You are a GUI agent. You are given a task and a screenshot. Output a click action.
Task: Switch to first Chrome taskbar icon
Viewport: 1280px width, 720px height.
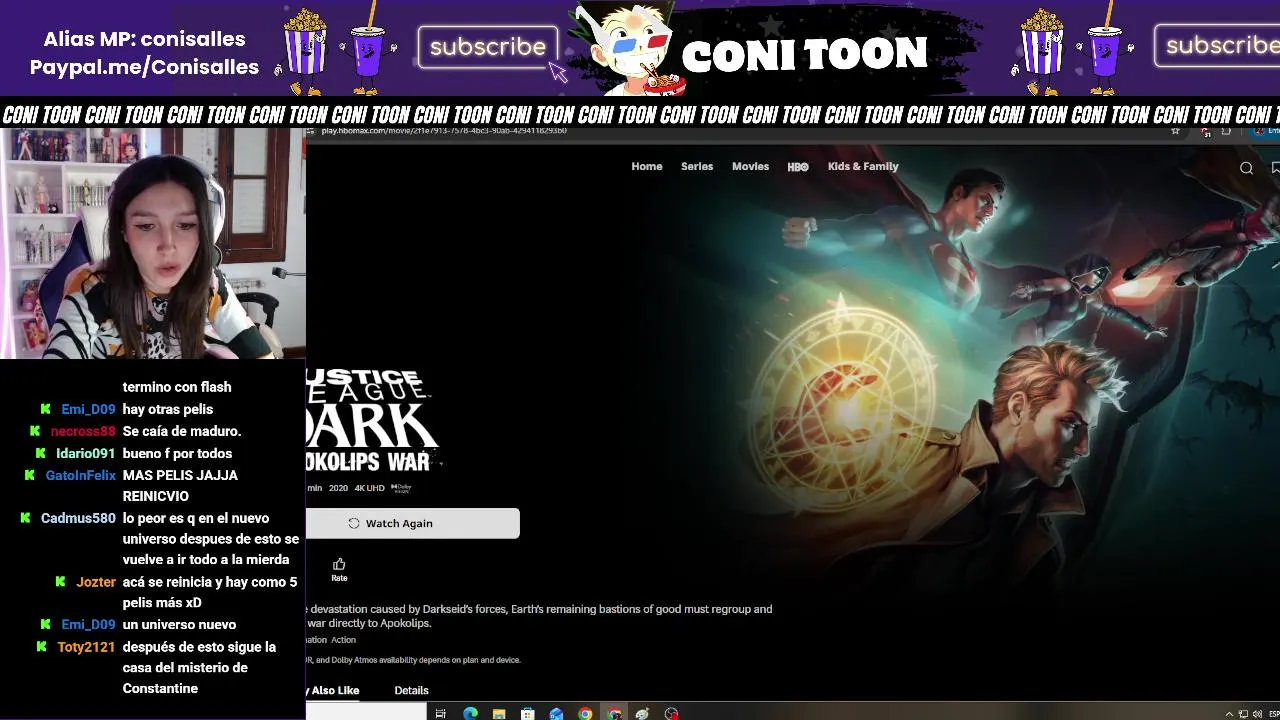(x=585, y=713)
